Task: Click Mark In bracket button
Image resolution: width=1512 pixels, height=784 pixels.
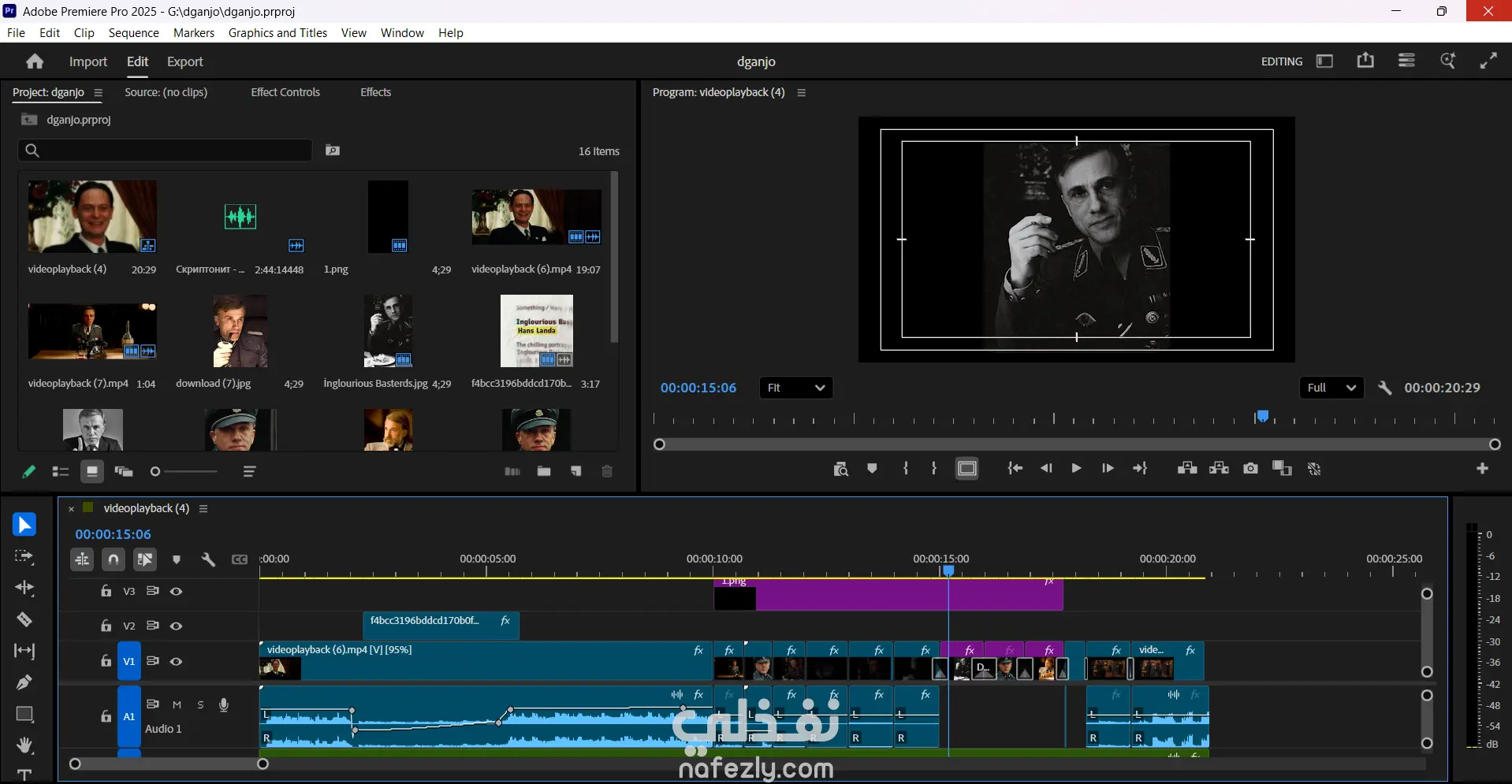Action: 906,469
